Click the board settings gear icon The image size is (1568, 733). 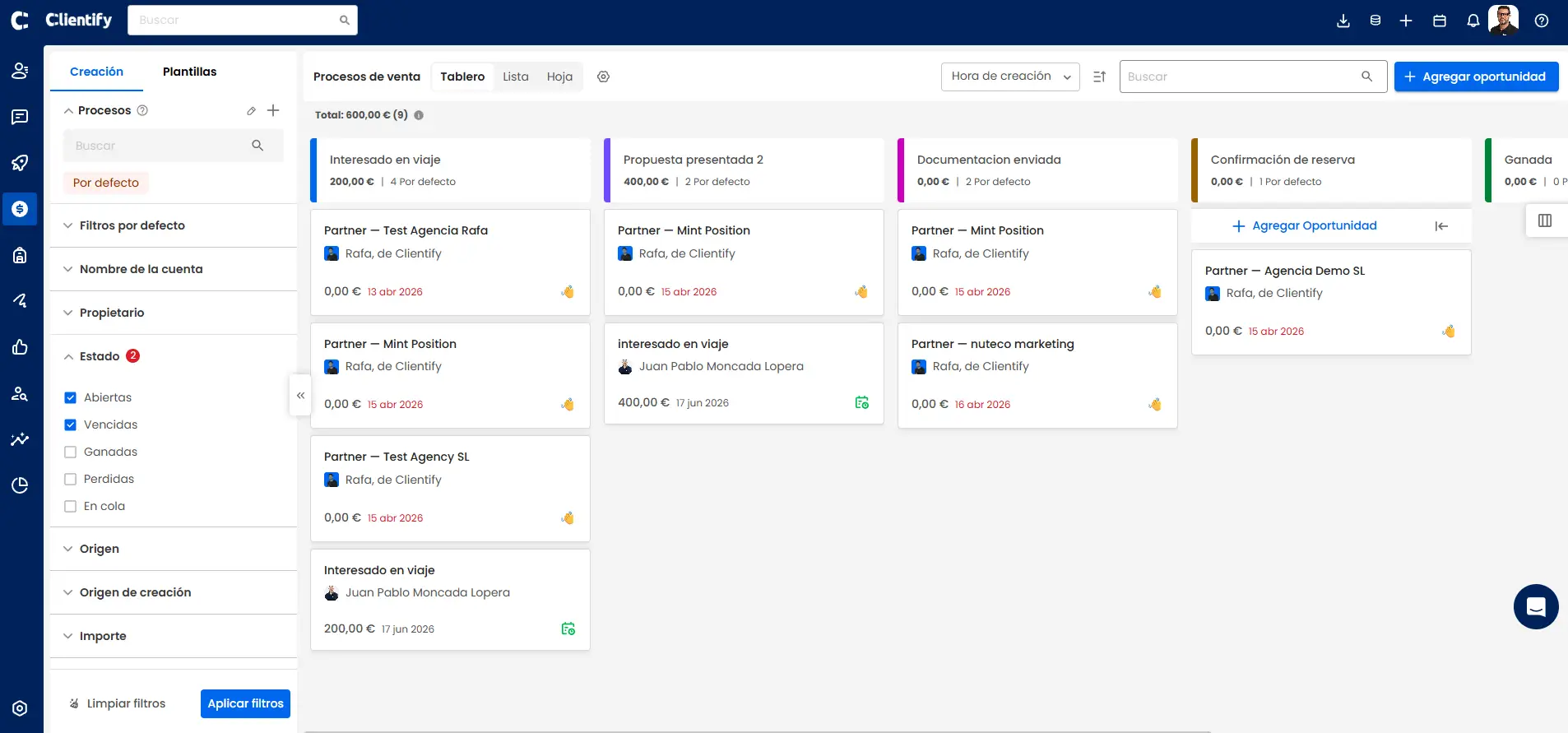603,77
